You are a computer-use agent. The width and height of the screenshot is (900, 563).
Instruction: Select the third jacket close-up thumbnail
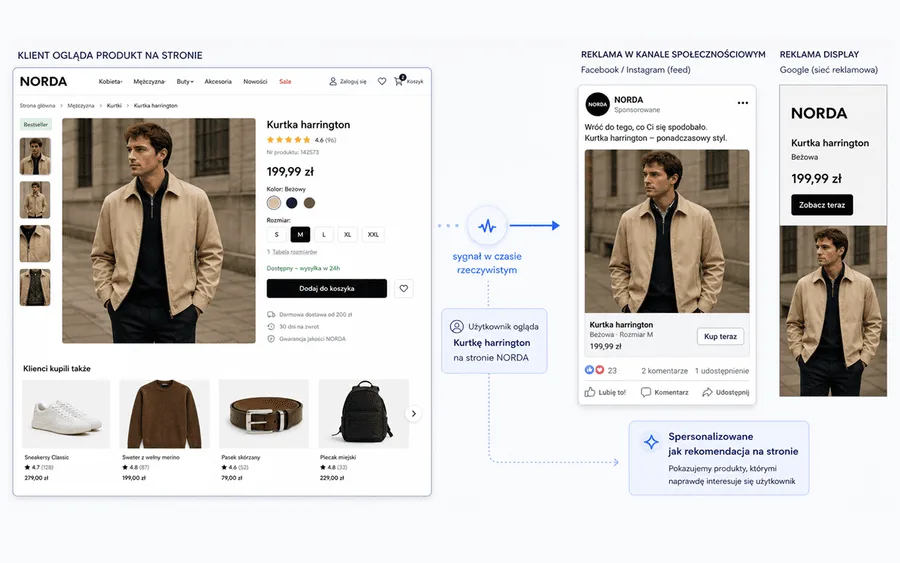[35, 243]
